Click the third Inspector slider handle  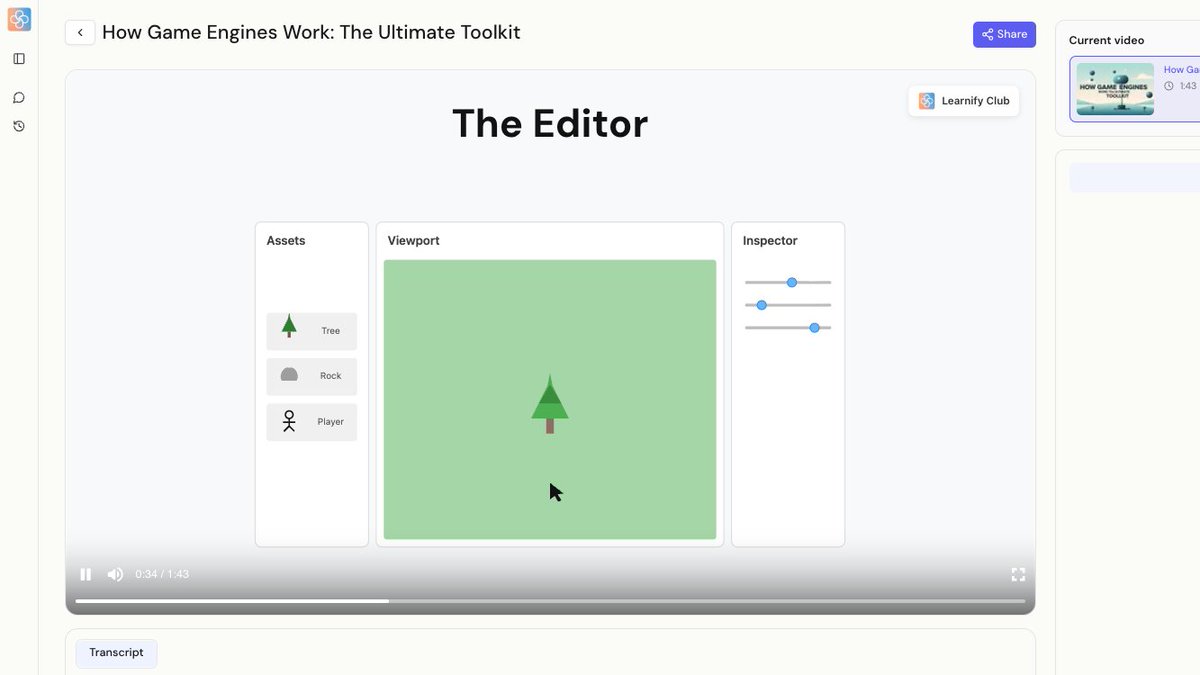[814, 328]
